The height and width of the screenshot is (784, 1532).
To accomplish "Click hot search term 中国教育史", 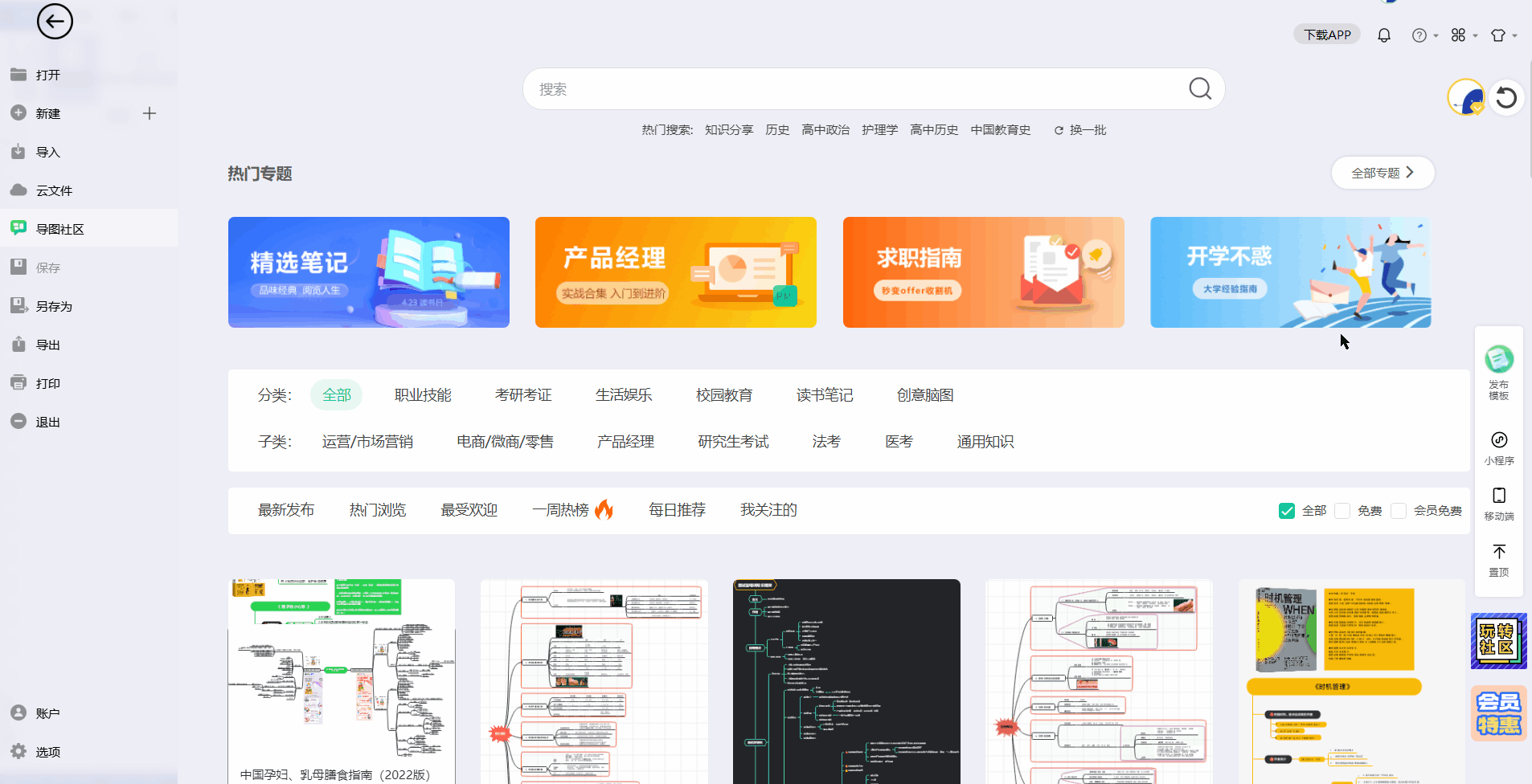I will [1001, 130].
